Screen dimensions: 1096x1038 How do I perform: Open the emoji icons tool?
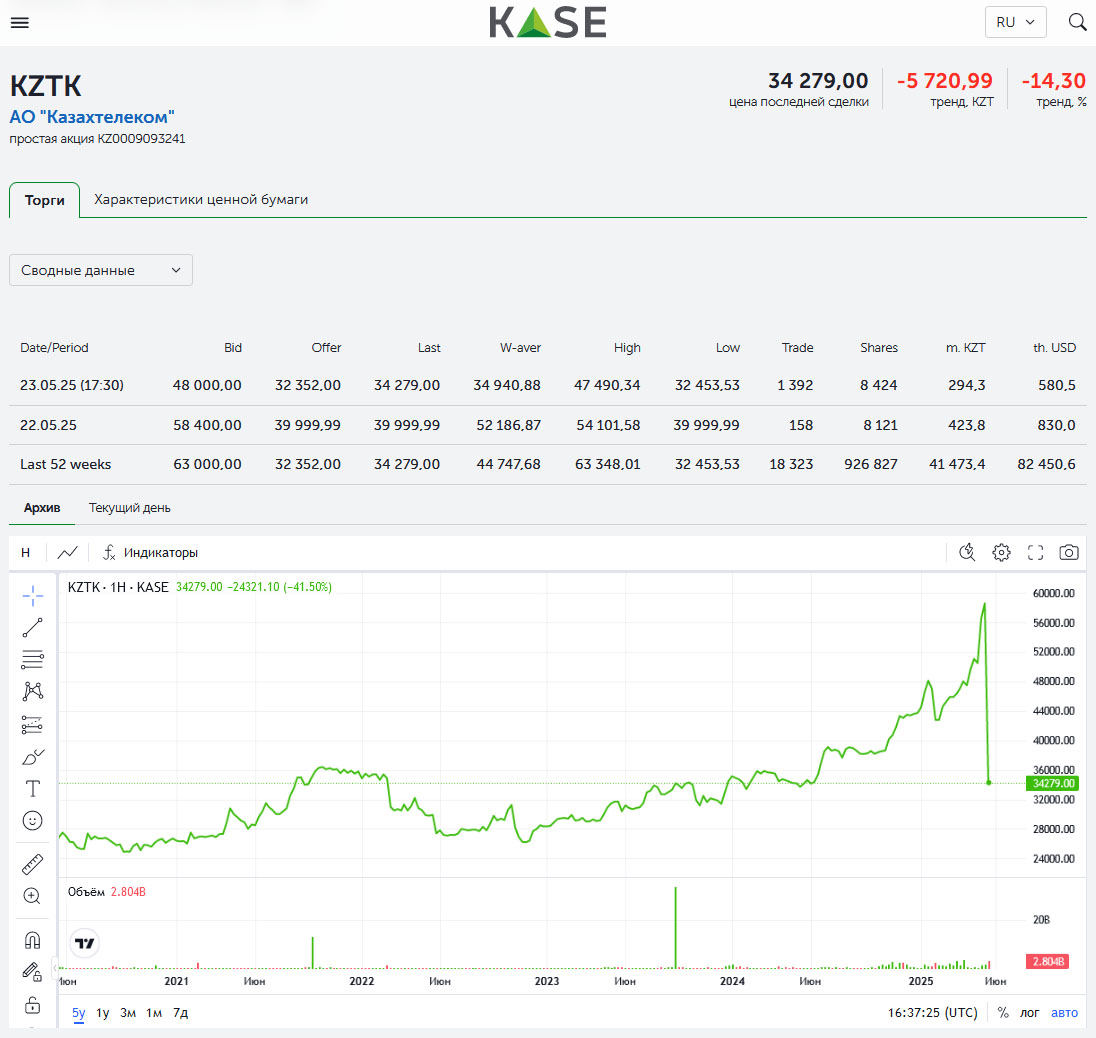point(32,821)
